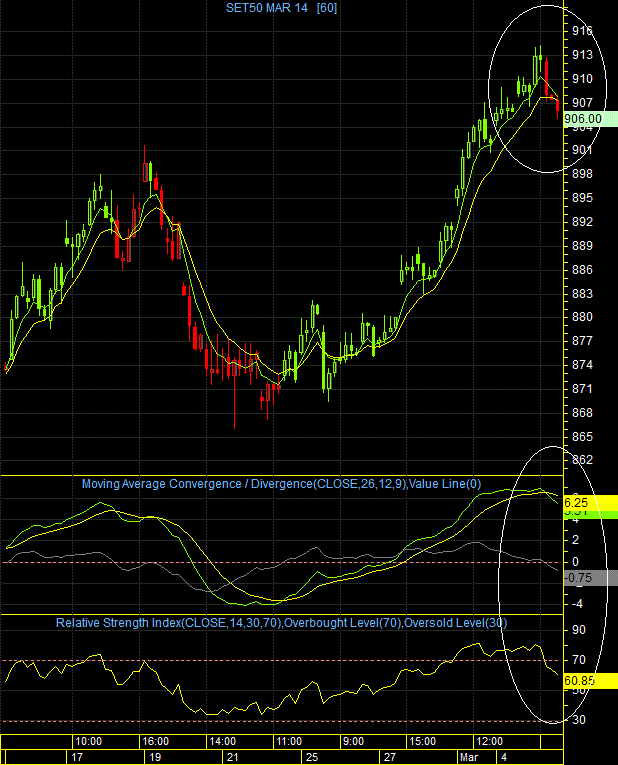Click date 25 on the date axis
Screen dimensions: 618x765
coord(312,758)
